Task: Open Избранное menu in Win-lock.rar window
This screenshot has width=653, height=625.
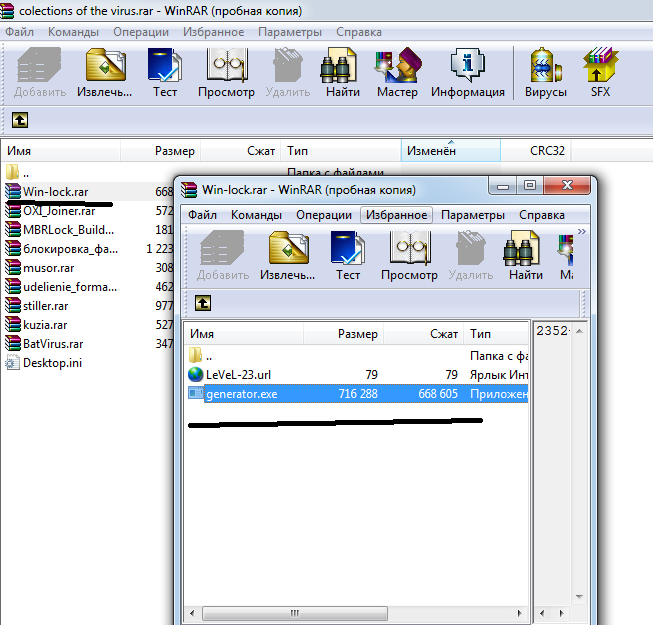Action: pos(396,215)
